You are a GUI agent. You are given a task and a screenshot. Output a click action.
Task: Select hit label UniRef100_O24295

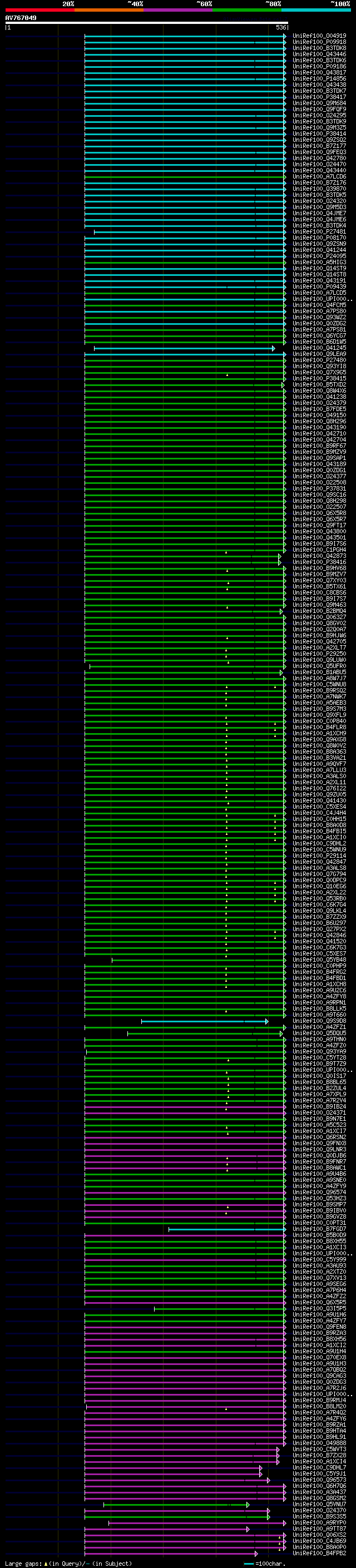[319, 115]
